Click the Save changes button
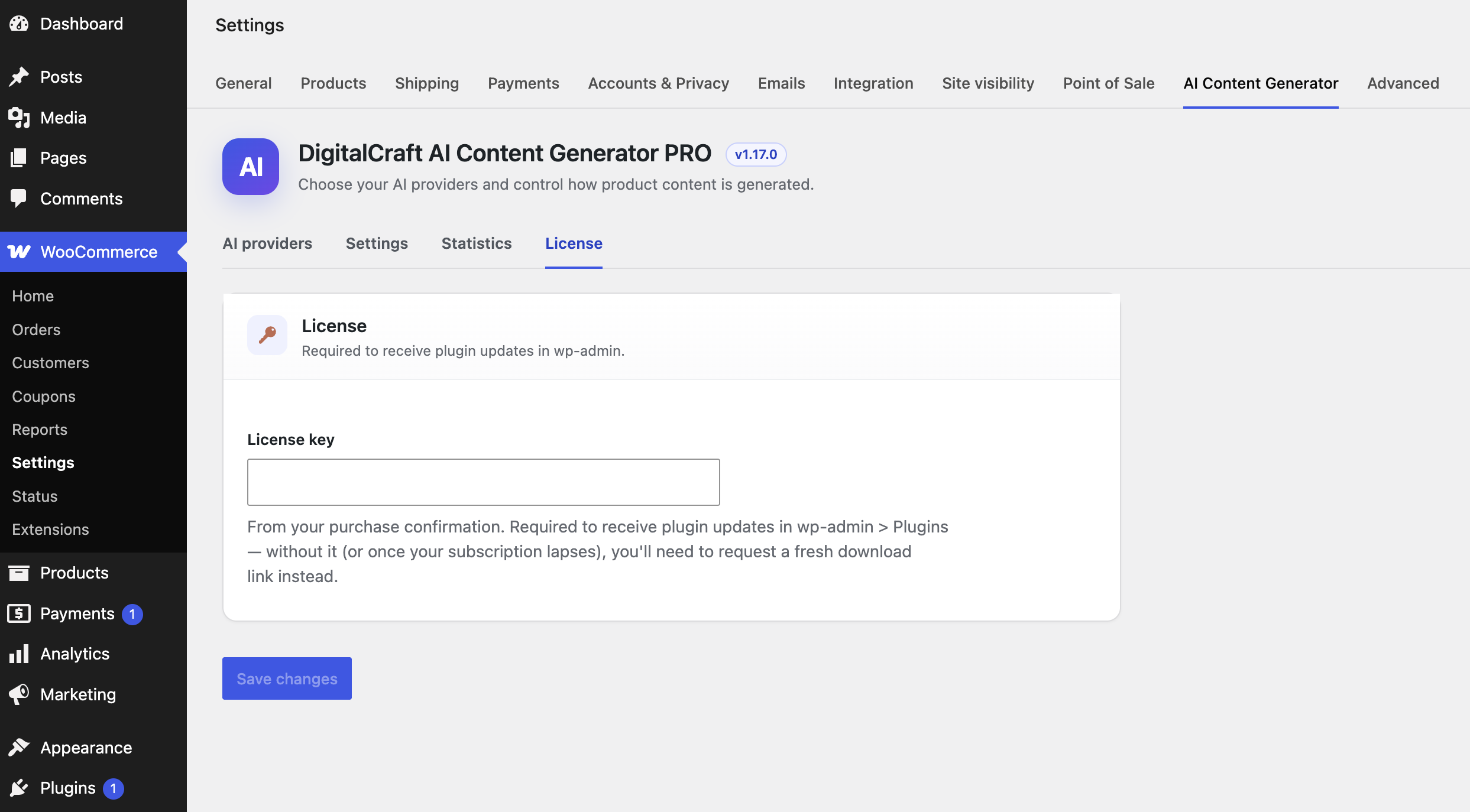The height and width of the screenshot is (812, 1470). coord(287,678)
